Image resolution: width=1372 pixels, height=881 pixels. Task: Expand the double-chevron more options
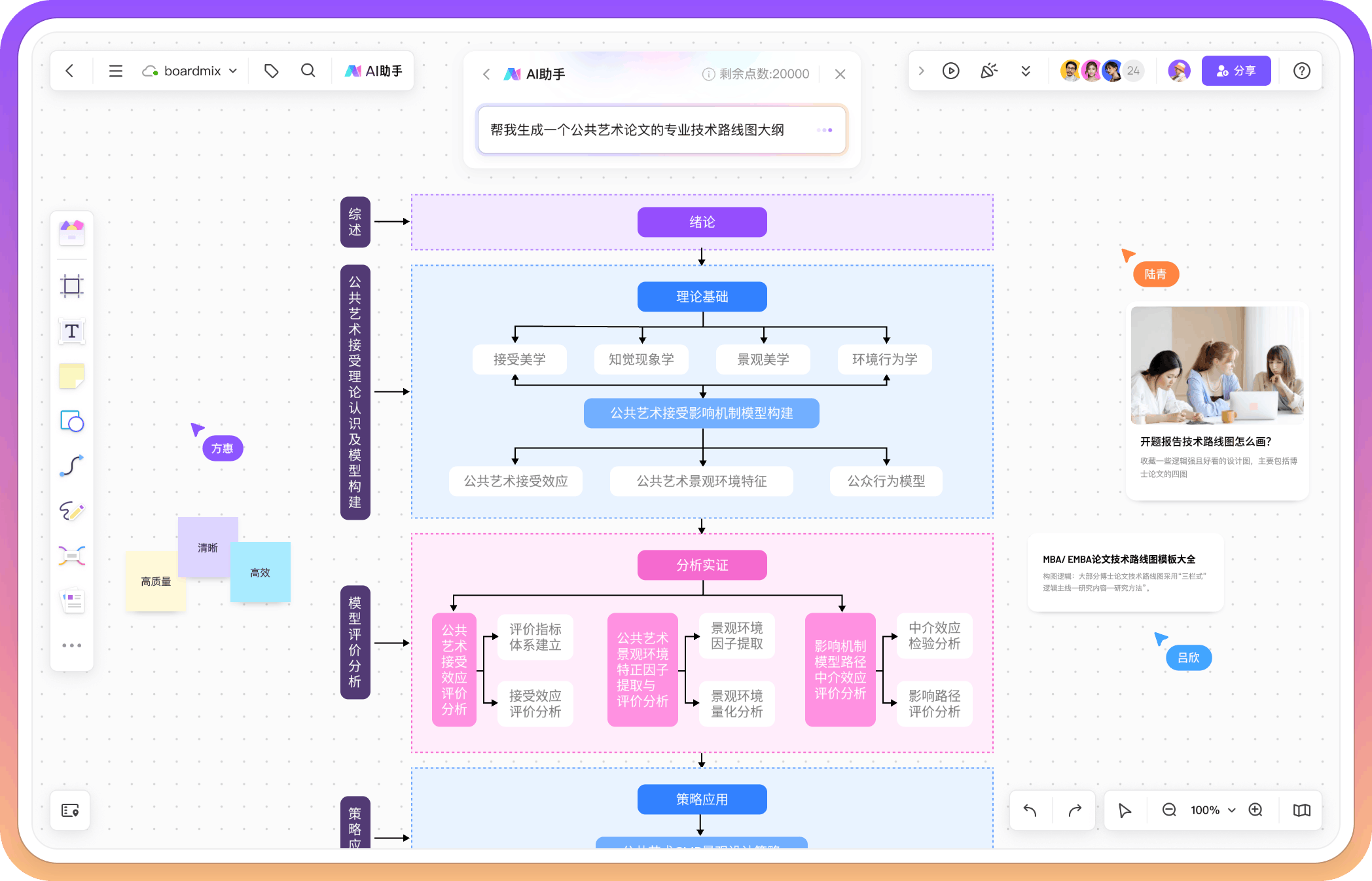[1026, 71]
